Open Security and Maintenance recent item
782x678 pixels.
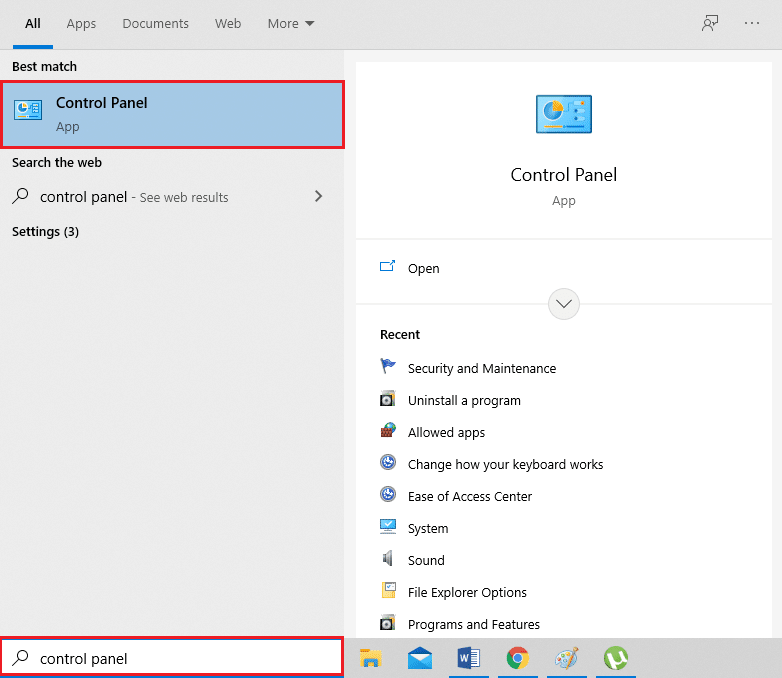(481, 368)
